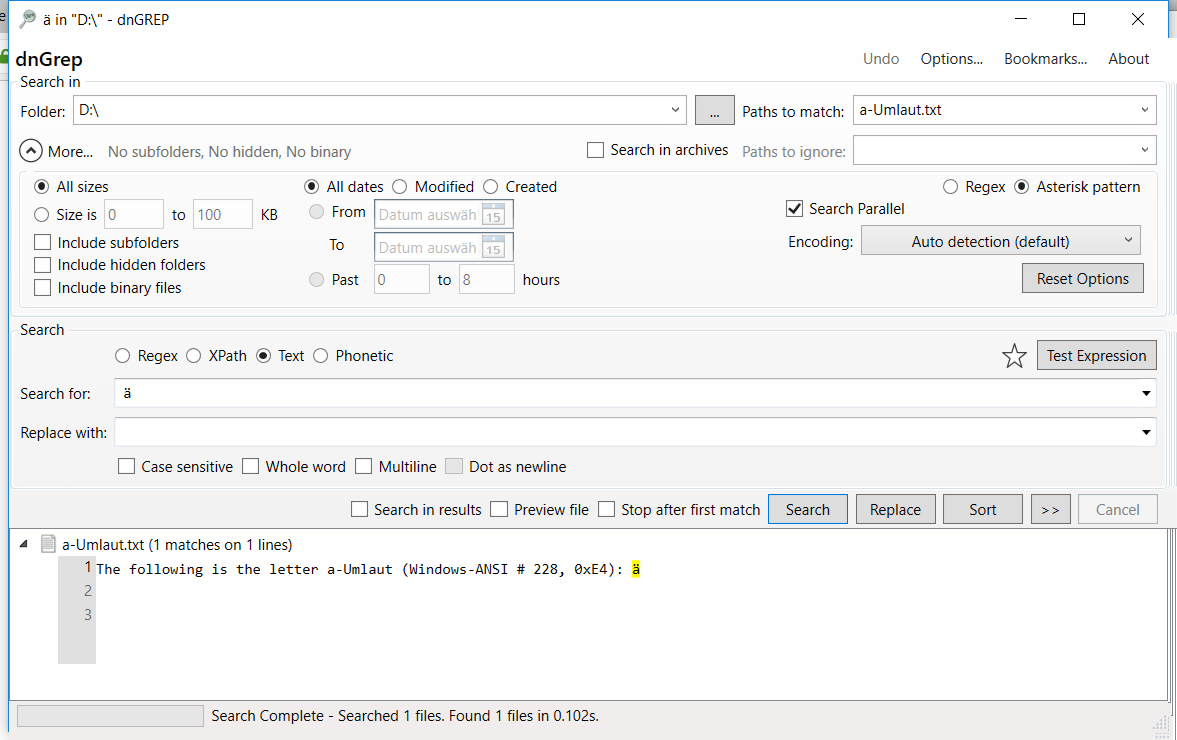This screenshot has width=1177, height=740.
Task: Click Reset Options
Action: click(1082, 277)
